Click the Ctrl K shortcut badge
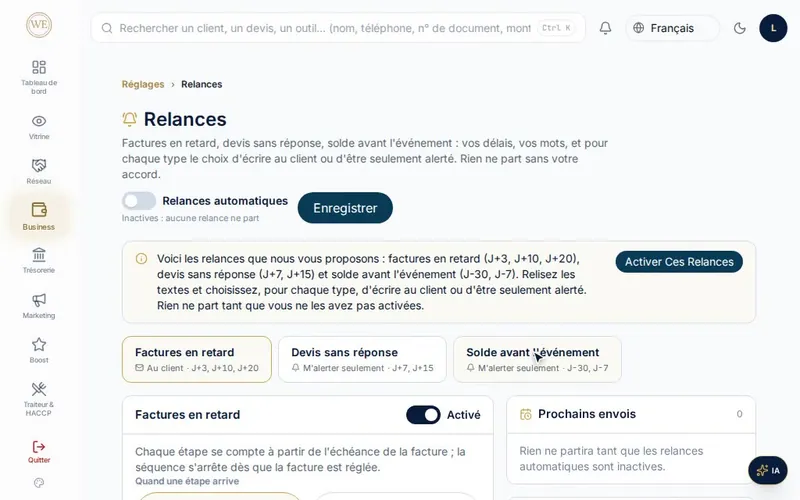The height and width of the screenshot is (500, 800). [x=556, y=28]
